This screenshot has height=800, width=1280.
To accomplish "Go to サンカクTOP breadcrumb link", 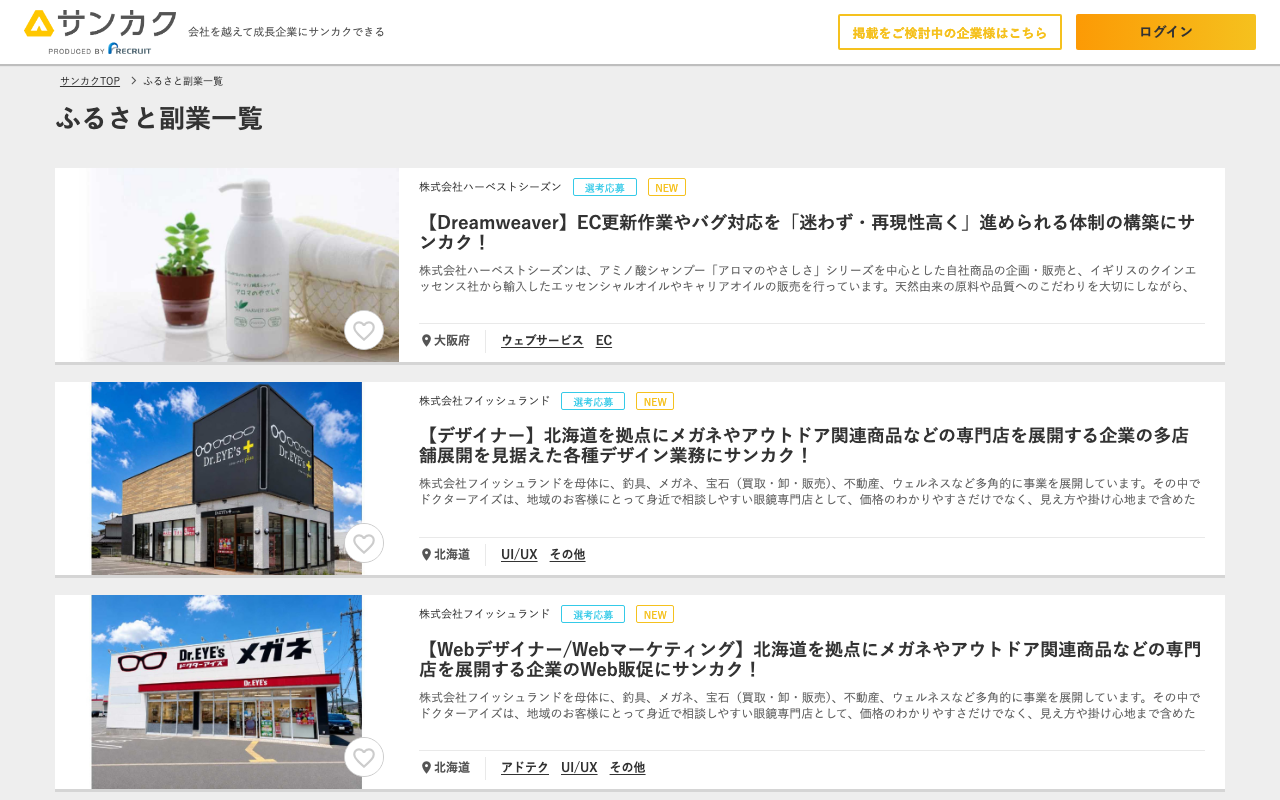I will (x=90, y=81).
